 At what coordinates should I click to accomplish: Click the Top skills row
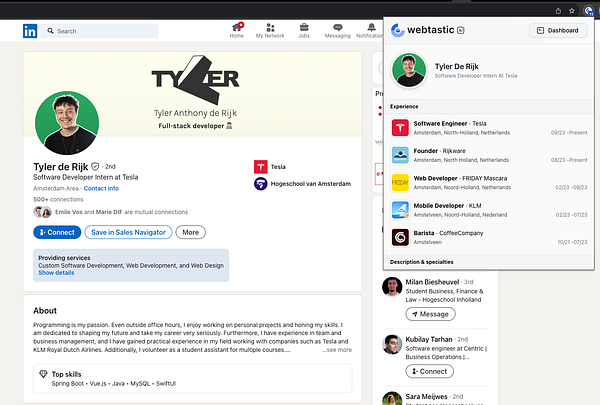point(192,378)
